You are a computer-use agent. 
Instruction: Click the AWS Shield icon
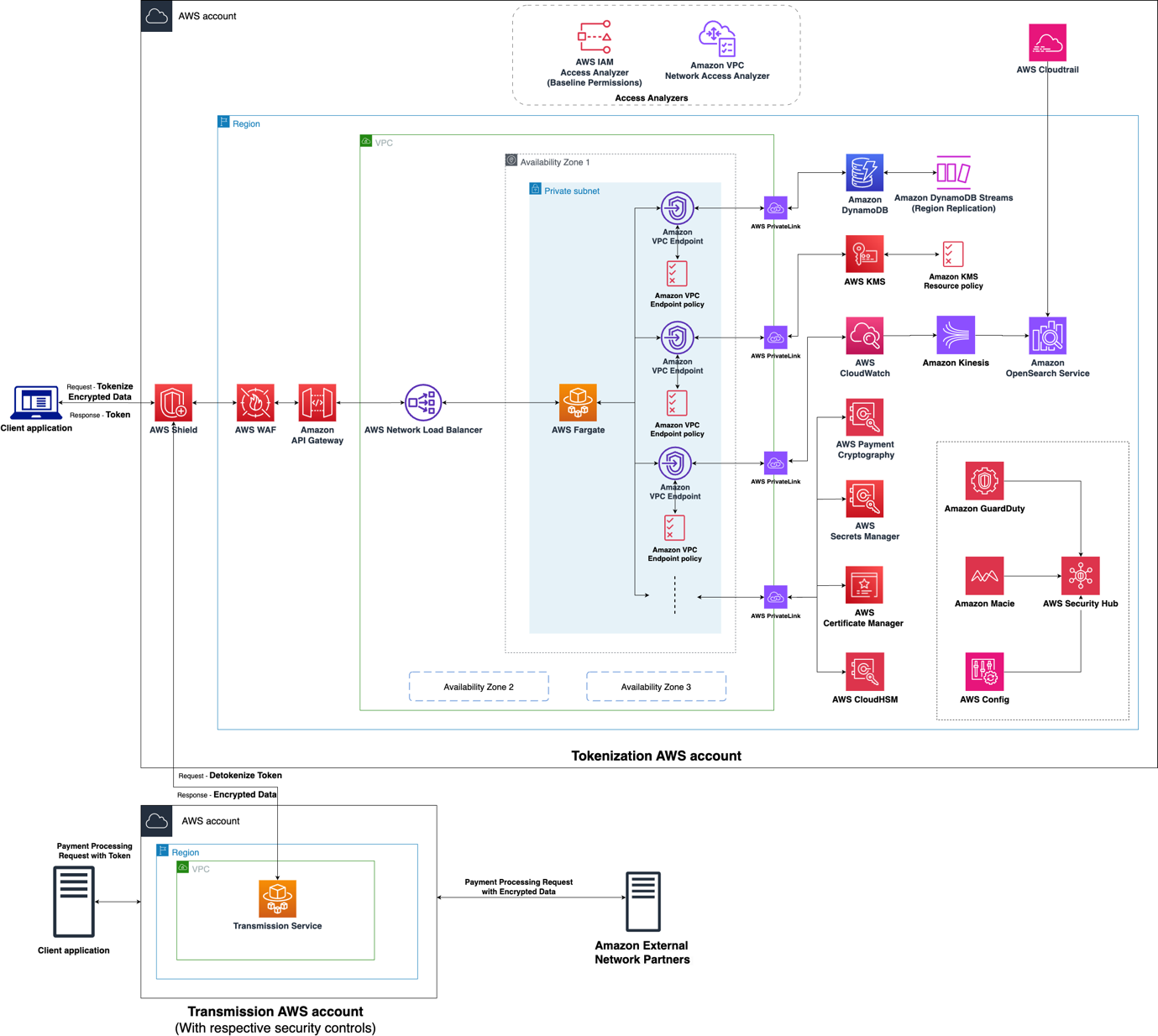(173, 403)
